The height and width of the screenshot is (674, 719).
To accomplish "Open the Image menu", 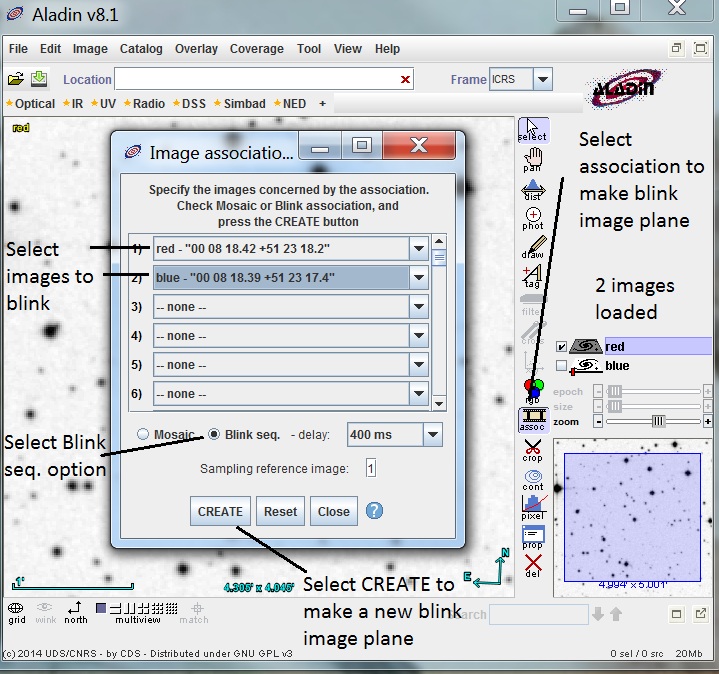I will [90, 49].
